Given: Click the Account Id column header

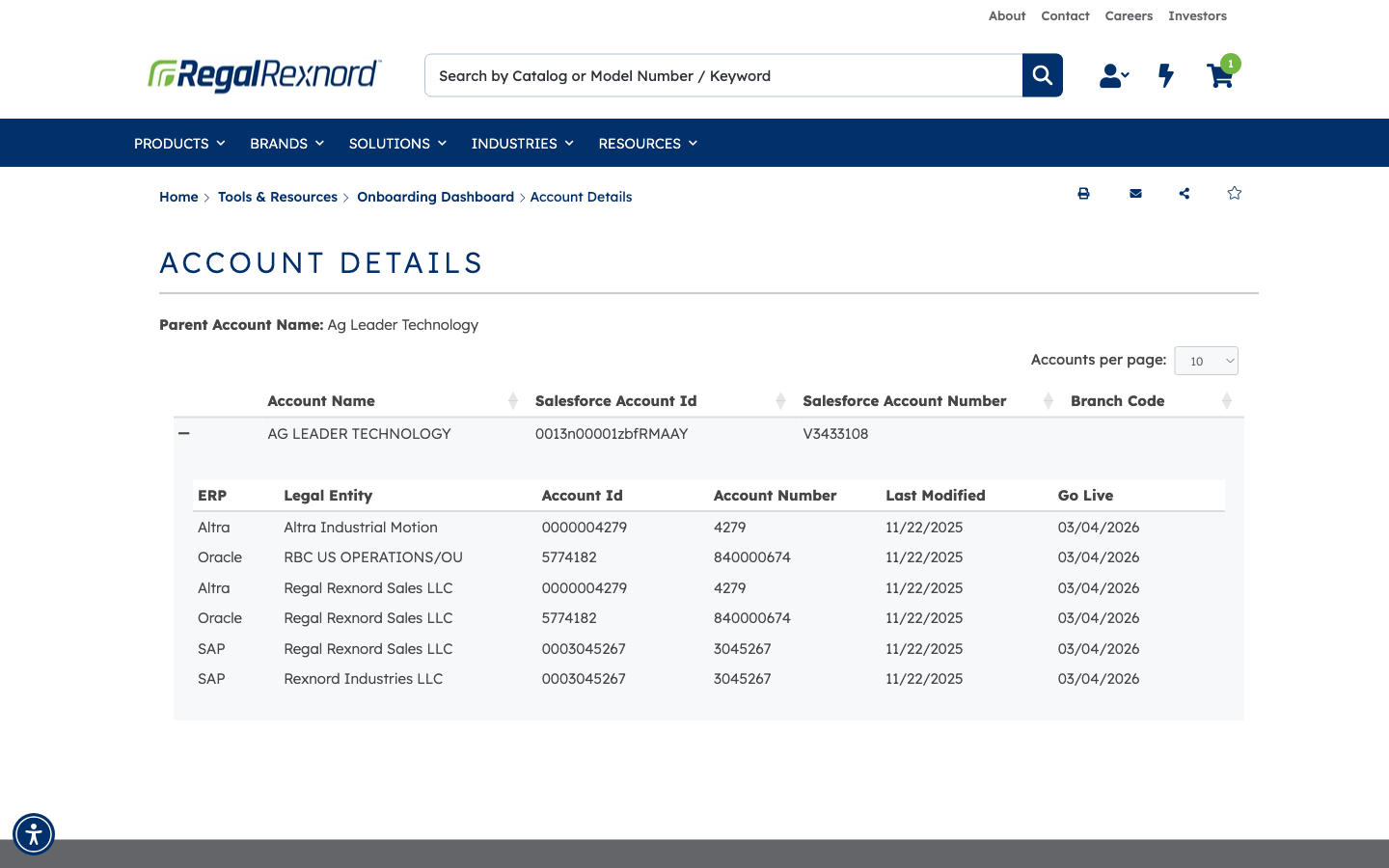Looking at the screenshot, I should click(582, 496).
